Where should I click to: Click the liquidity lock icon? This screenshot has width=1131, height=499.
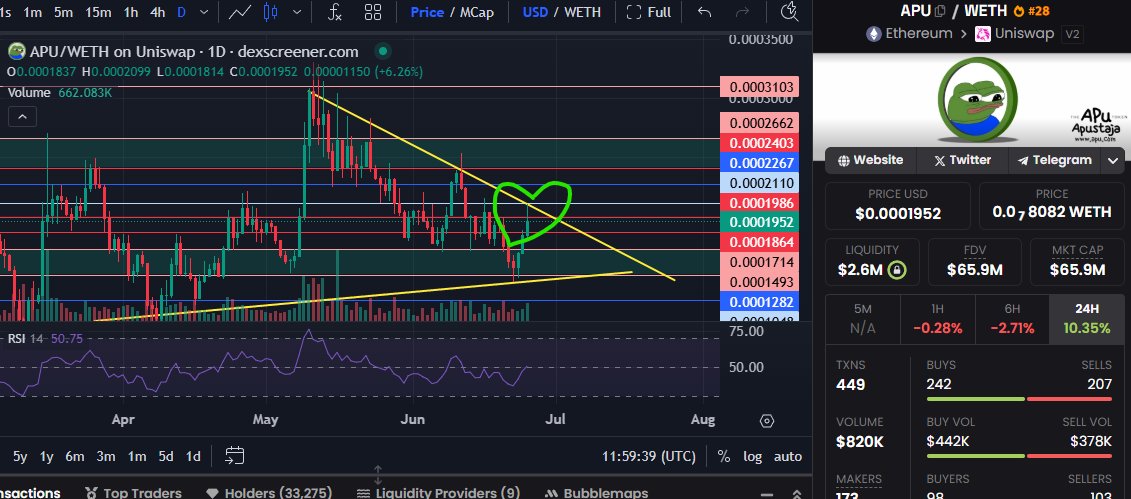[897, 270]
